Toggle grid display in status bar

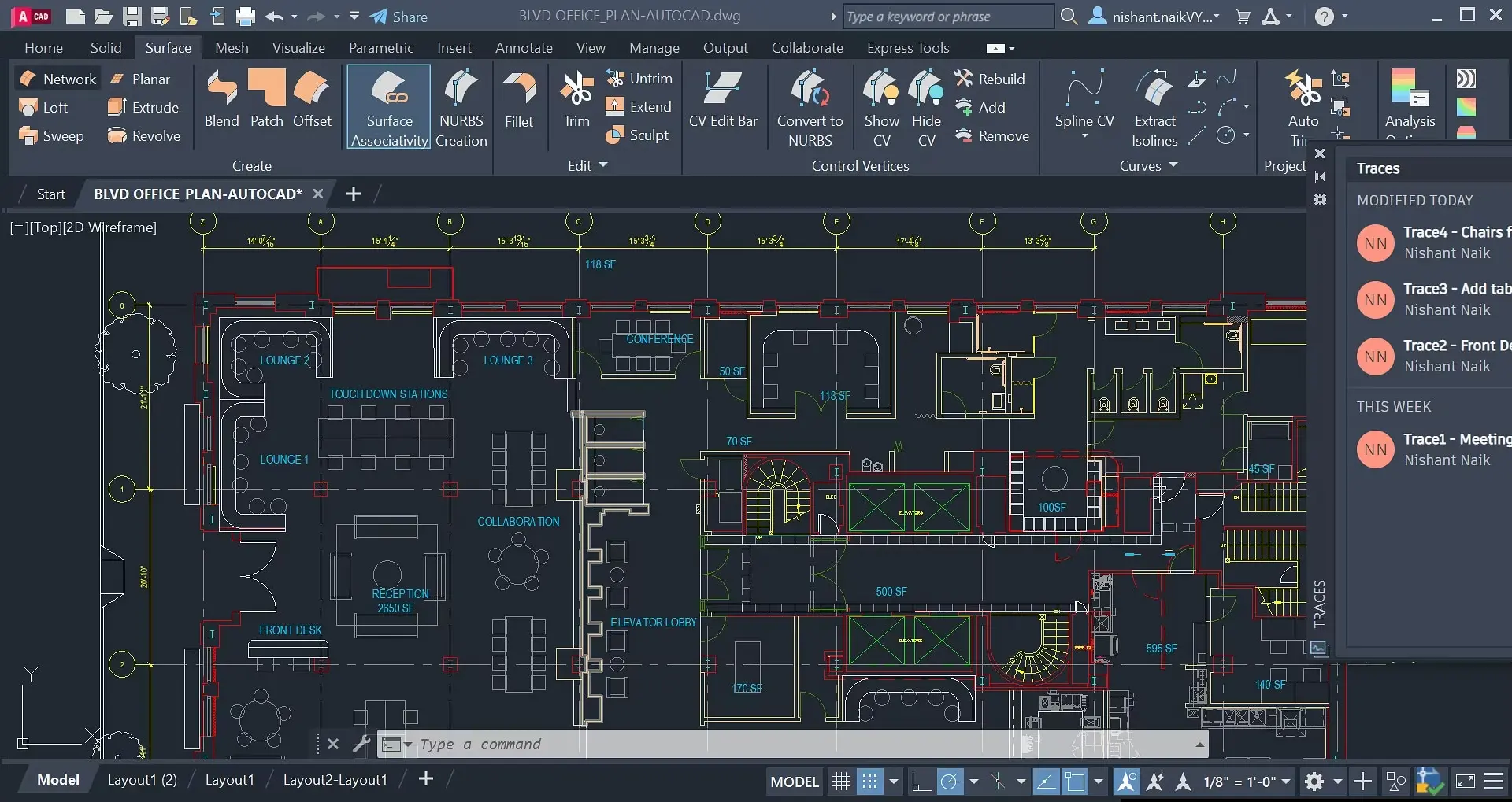[x=841, y=782]
